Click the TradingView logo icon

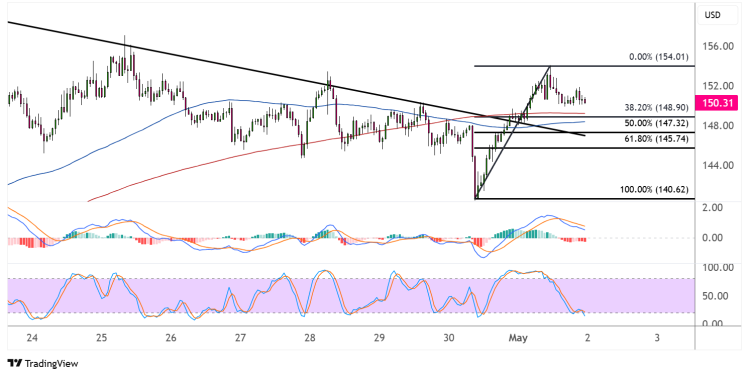click(15, 364)
